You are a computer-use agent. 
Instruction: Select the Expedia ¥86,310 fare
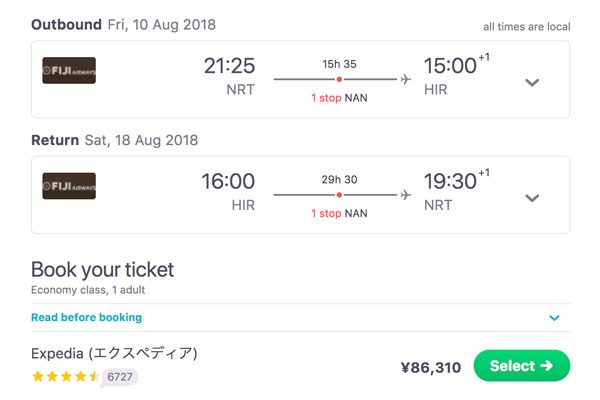coord(522,366)
